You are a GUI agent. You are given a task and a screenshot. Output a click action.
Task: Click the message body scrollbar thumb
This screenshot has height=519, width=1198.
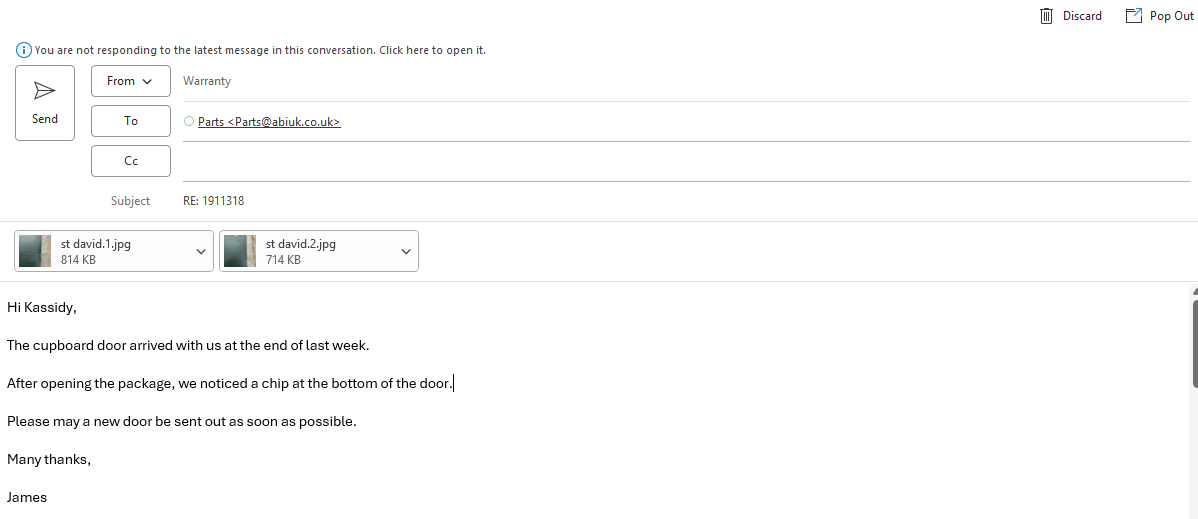coord(1194,342)
